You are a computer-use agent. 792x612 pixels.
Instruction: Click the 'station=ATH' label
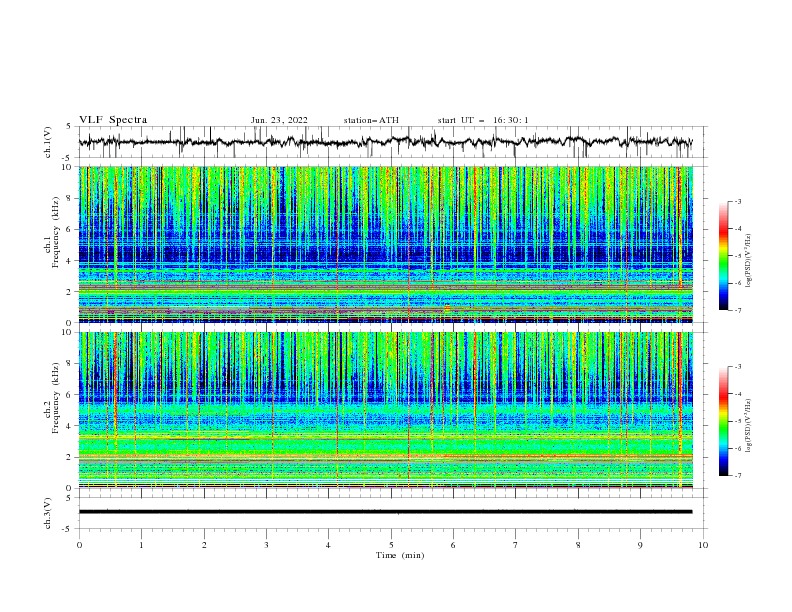(x=371, y=120)
